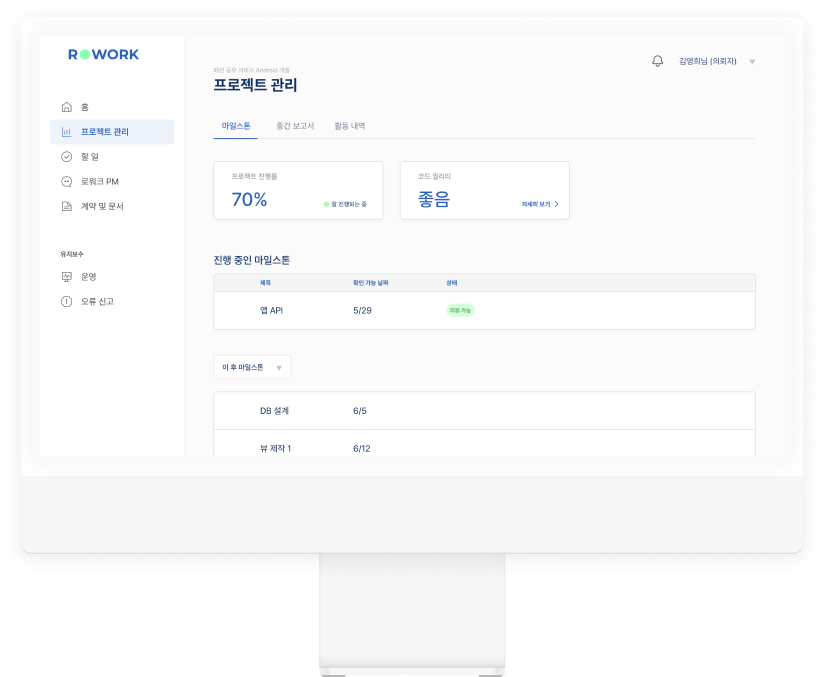Image resolution: width=825 pixels, height=677 pixels.
Task: Open notifications via the bell icon
Action: click(x=658, y=61)
